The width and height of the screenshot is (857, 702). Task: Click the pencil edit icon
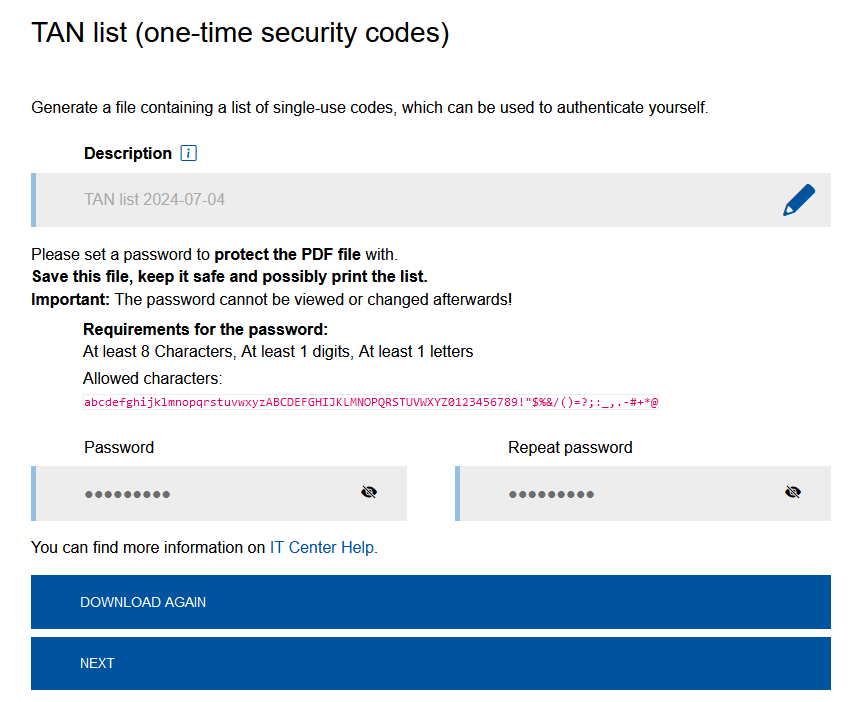(x=798, y=200)
